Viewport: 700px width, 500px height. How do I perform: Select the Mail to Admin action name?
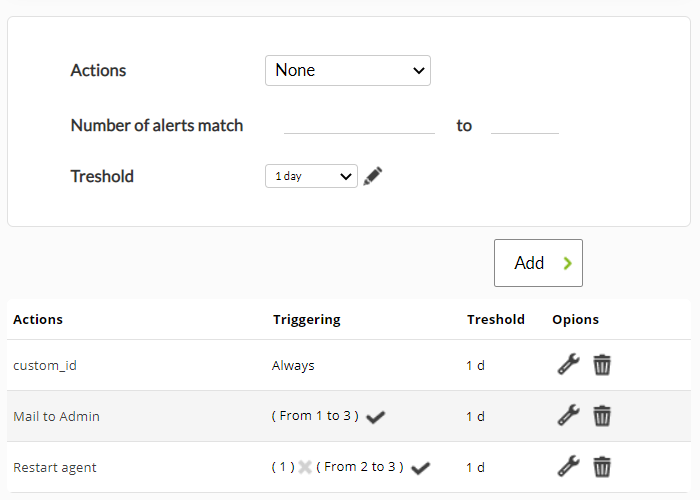(x=56, y=417)
